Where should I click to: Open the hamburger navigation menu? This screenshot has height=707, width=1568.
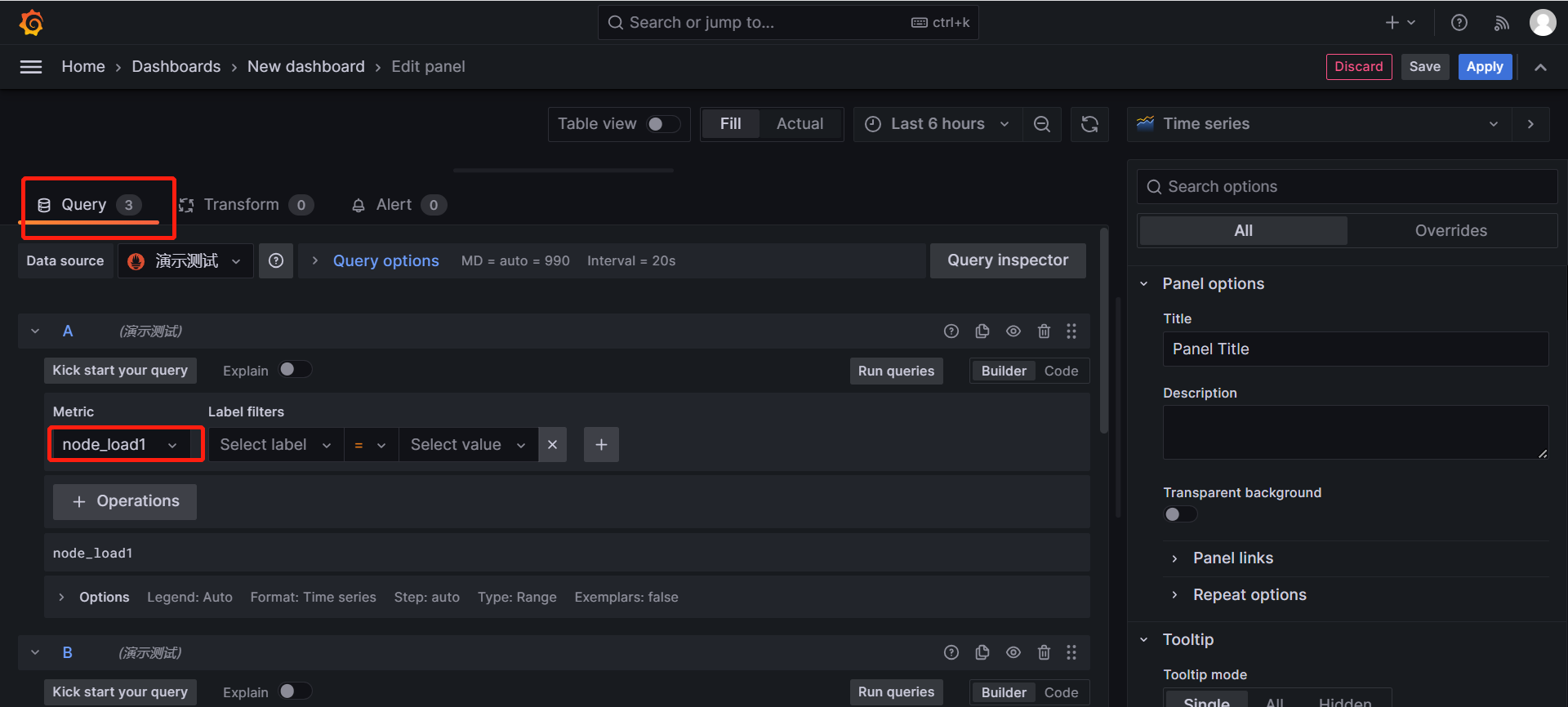tap(31, 67)
